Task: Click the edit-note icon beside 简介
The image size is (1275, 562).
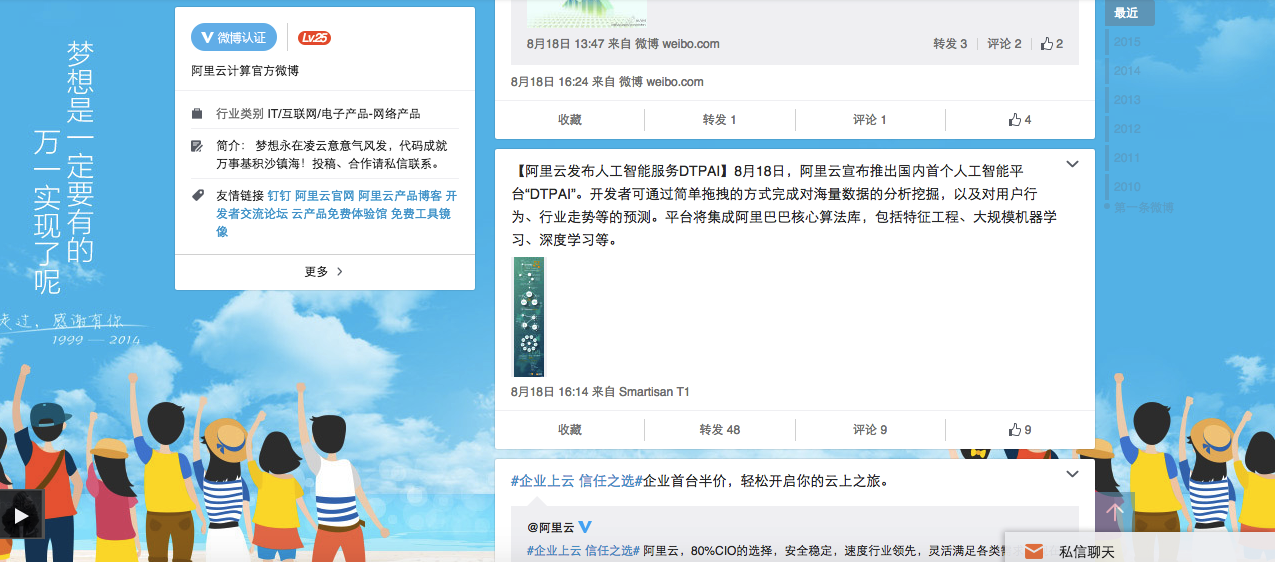Action: [197, 146]
